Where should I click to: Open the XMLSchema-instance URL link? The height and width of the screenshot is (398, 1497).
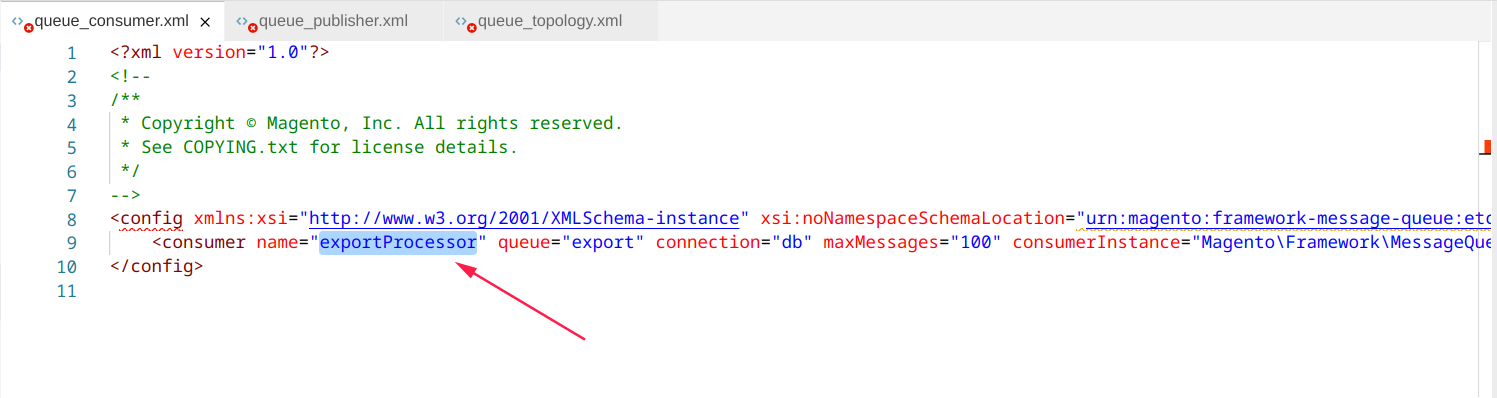[525, 218]
